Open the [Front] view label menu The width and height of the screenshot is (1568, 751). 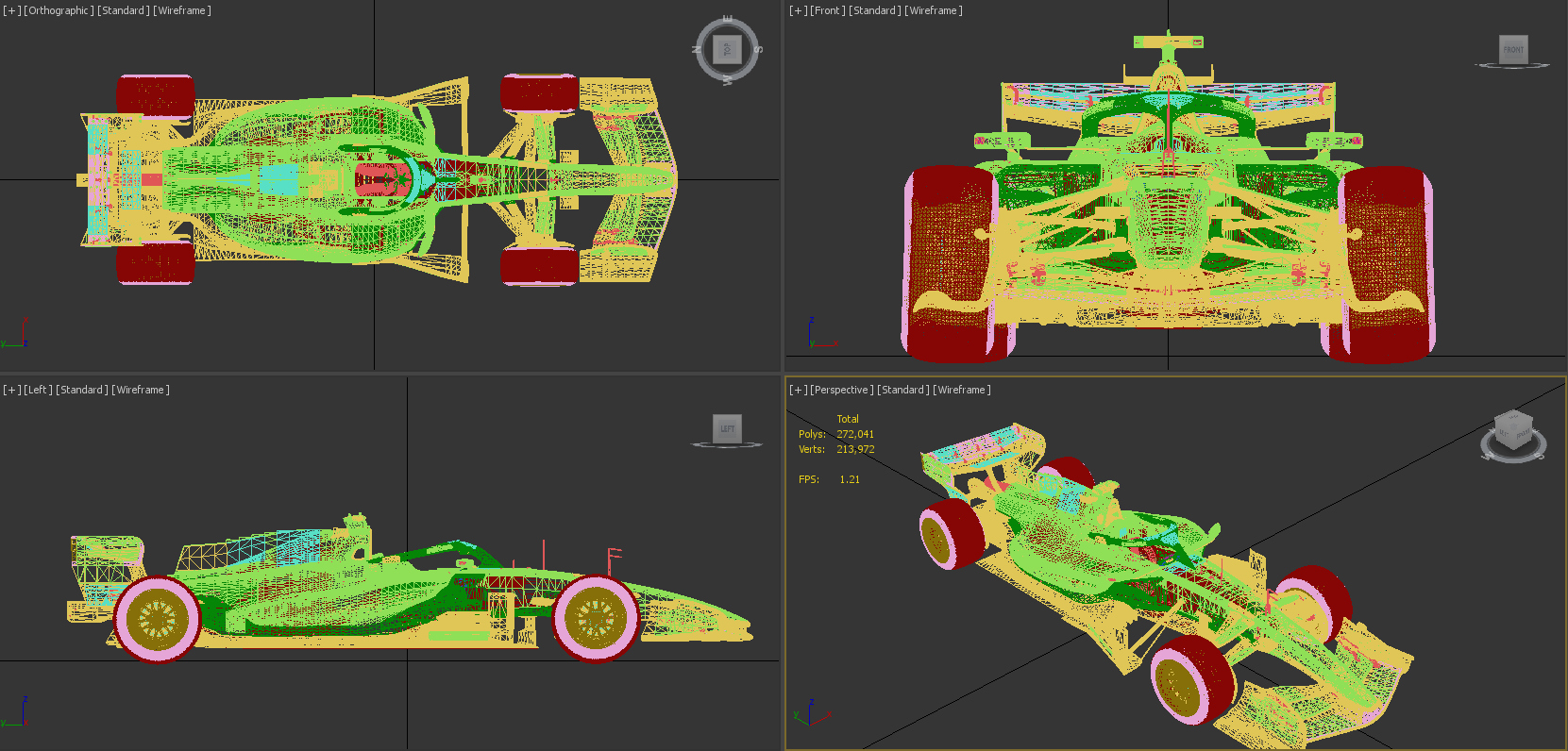point(828,10)
